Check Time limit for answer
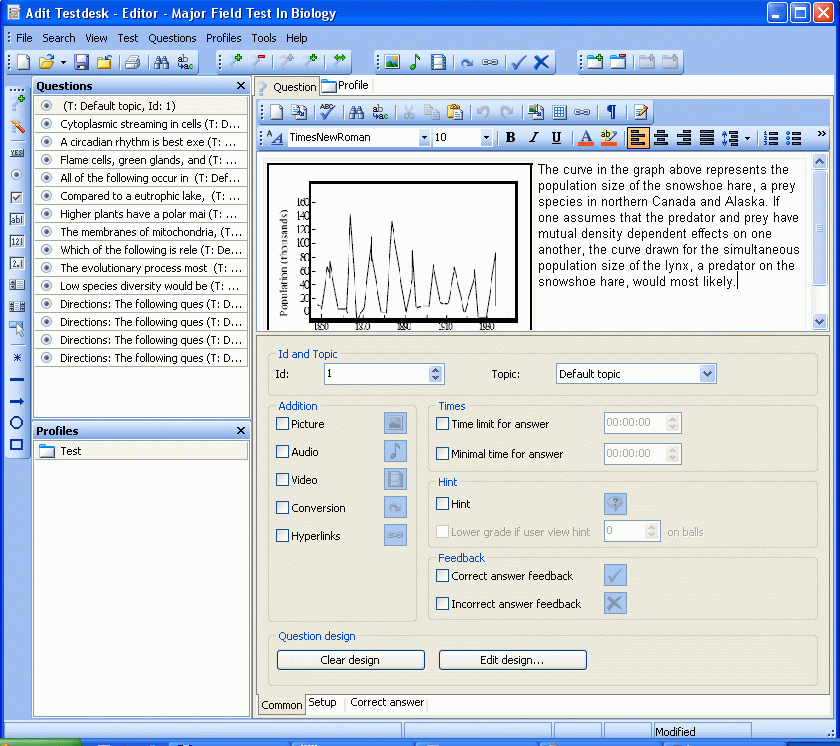The image size is (840, 746). click(x=442, y=424)
